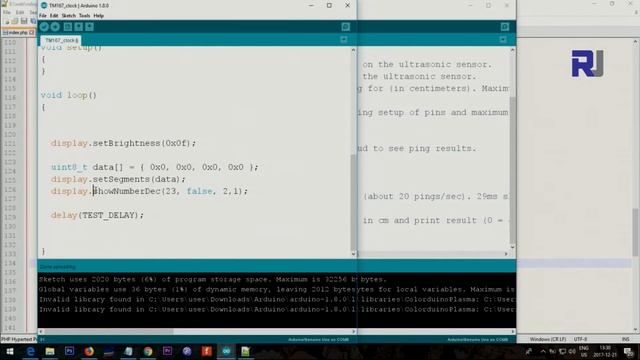
Task: Open the Action Center notifications icon
Action: point(629,351)
